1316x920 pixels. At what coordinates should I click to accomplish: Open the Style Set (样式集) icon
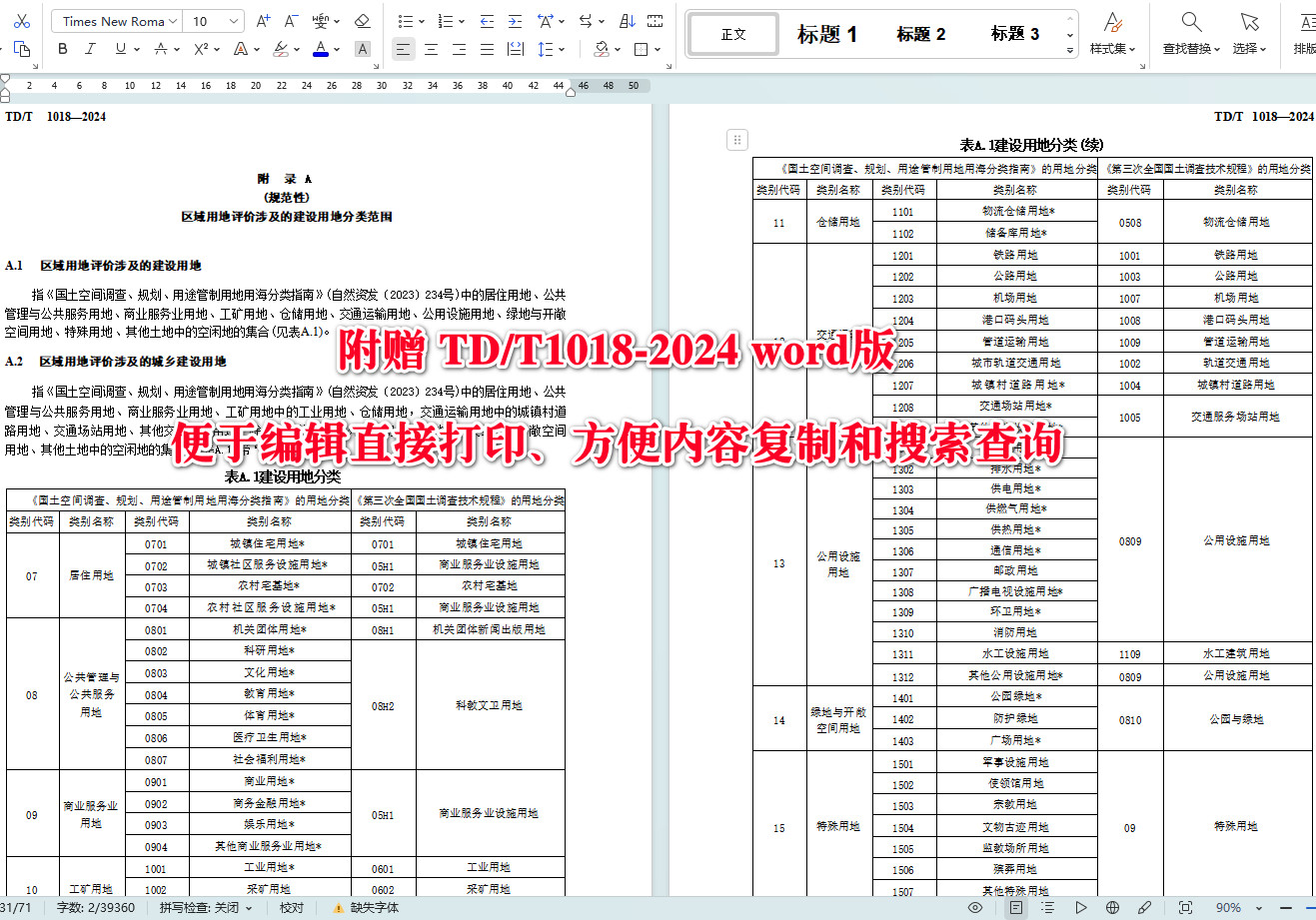point(1112,22)
